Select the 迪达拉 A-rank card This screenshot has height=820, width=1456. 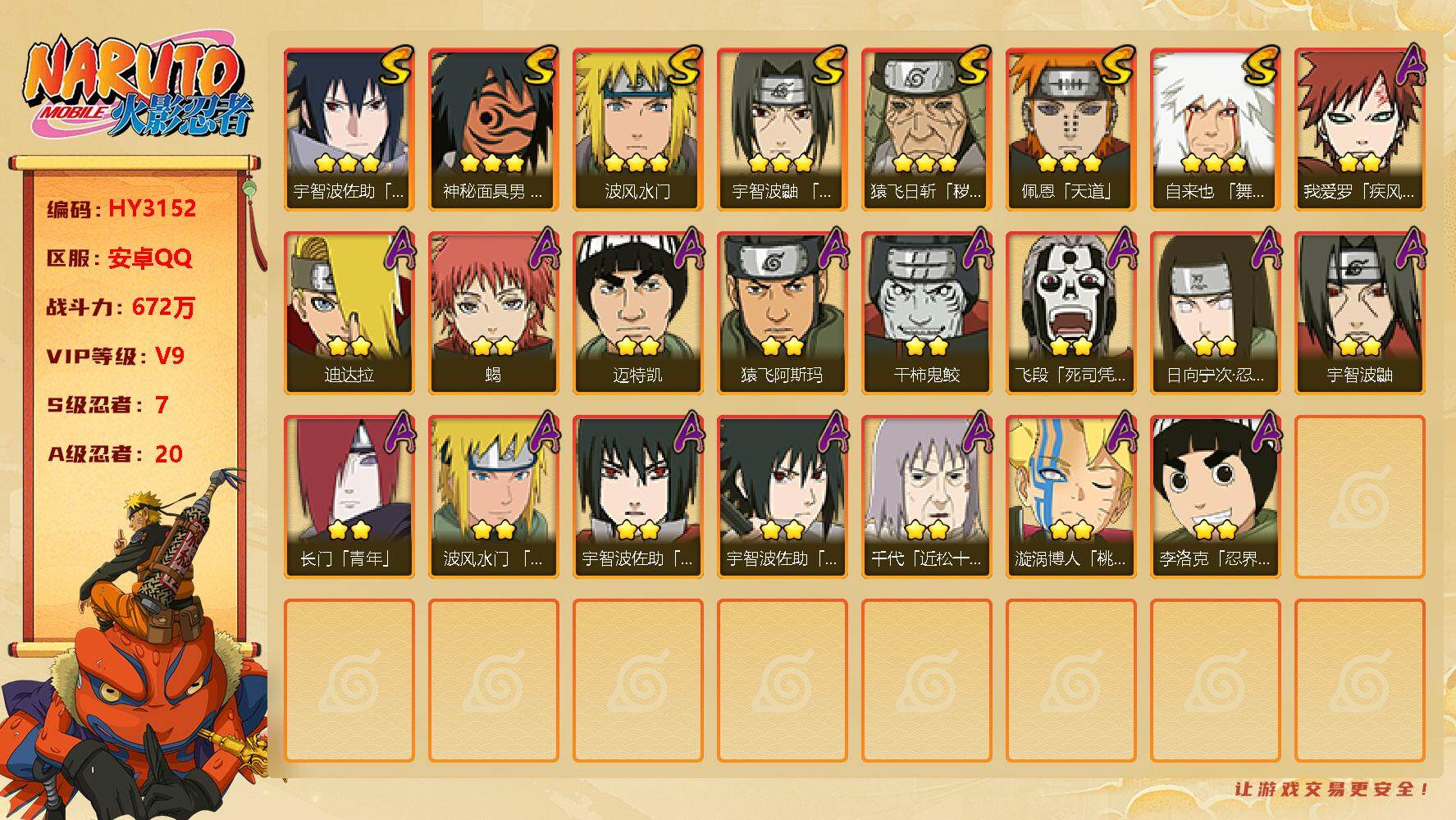(x=349, y=313)
